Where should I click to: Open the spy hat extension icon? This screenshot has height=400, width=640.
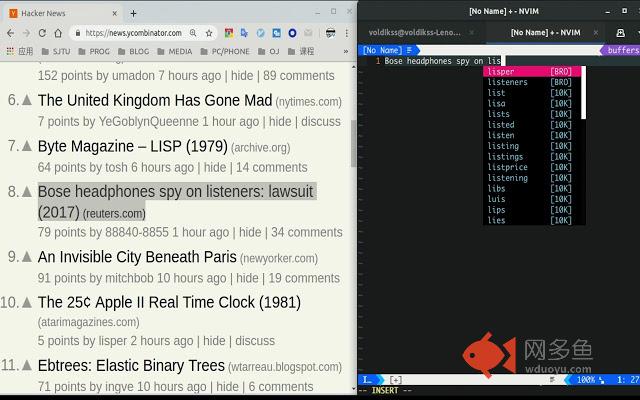(x=331, y=33)
